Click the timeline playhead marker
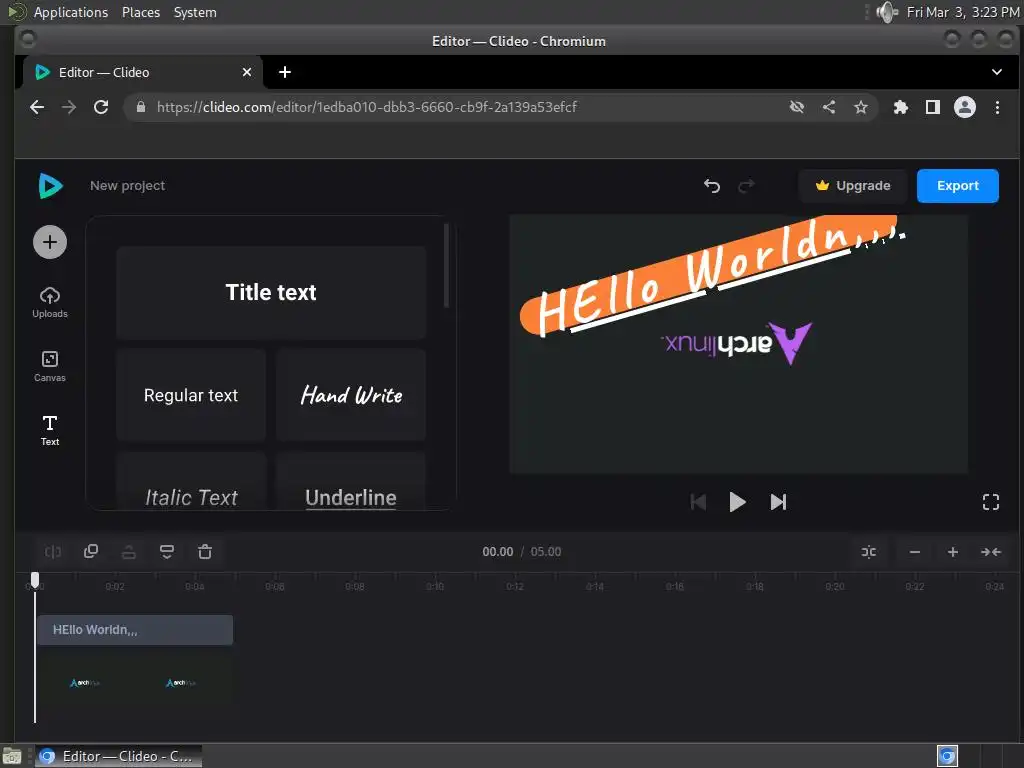Screen dimensions: 1024x768 pyautogui.click(x=35, y=579)
